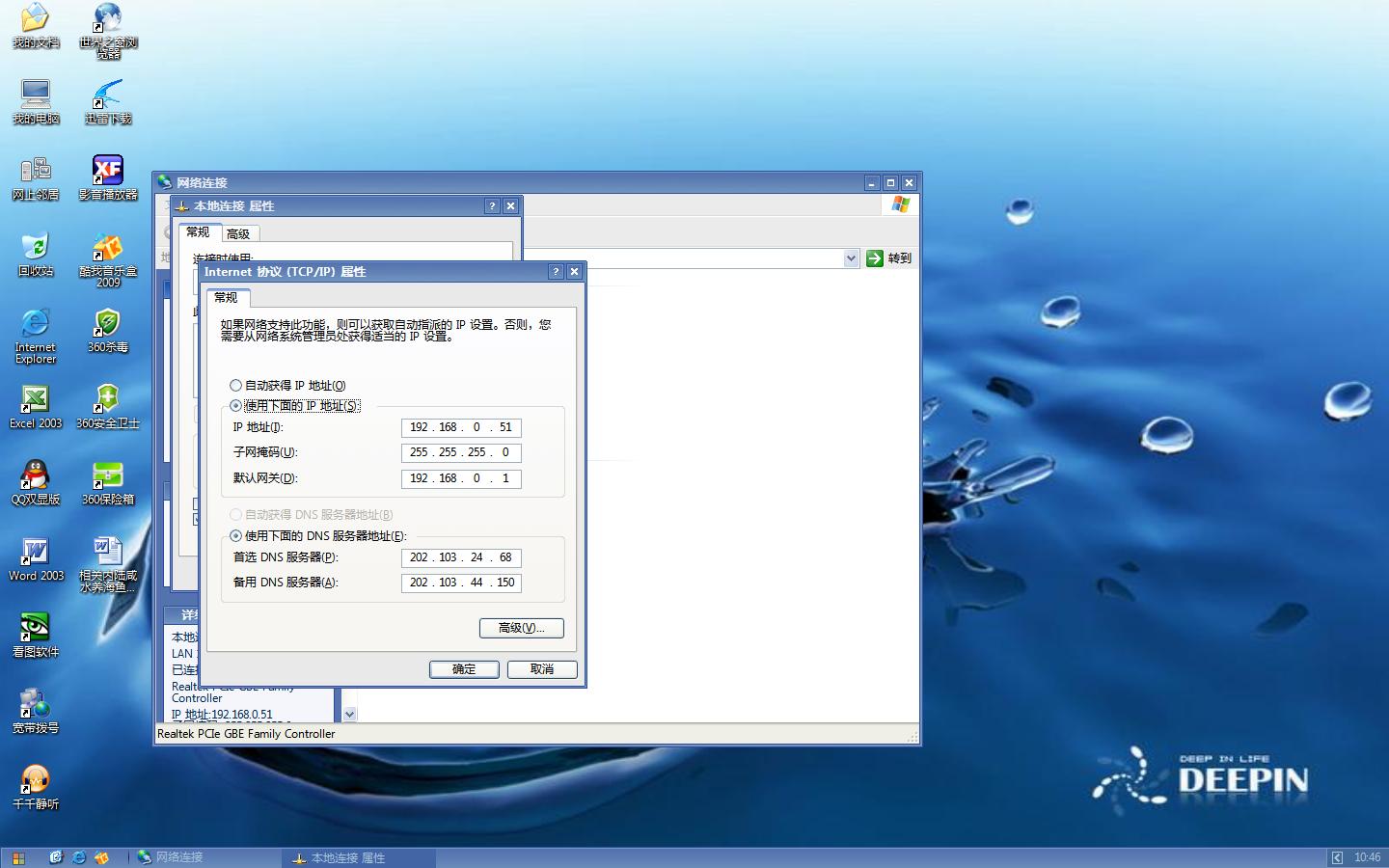Click the details pane scroll down arrow
Viewport: 1389px width, 868px height.
pyautogui.click(x=349, y=715)
